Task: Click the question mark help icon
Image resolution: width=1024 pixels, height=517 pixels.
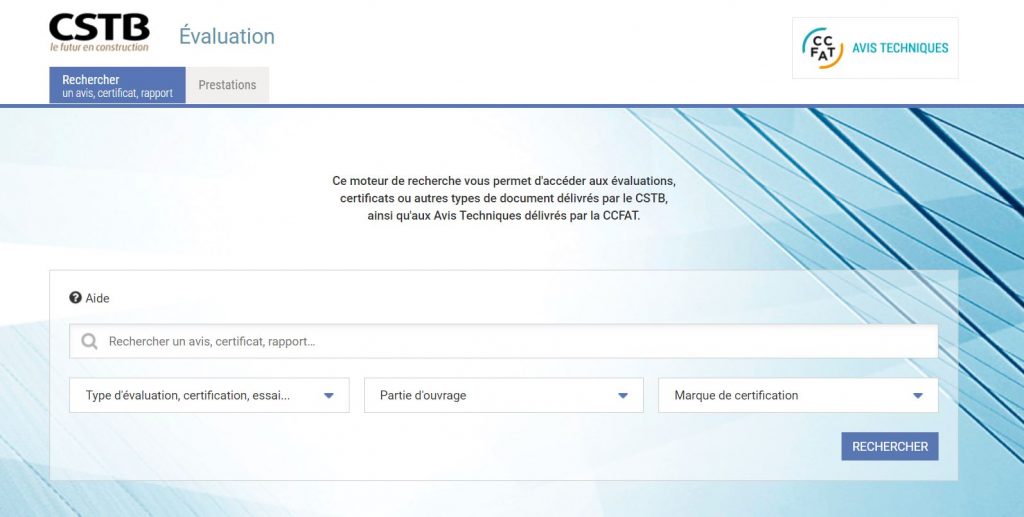Action: coord(75,298)
